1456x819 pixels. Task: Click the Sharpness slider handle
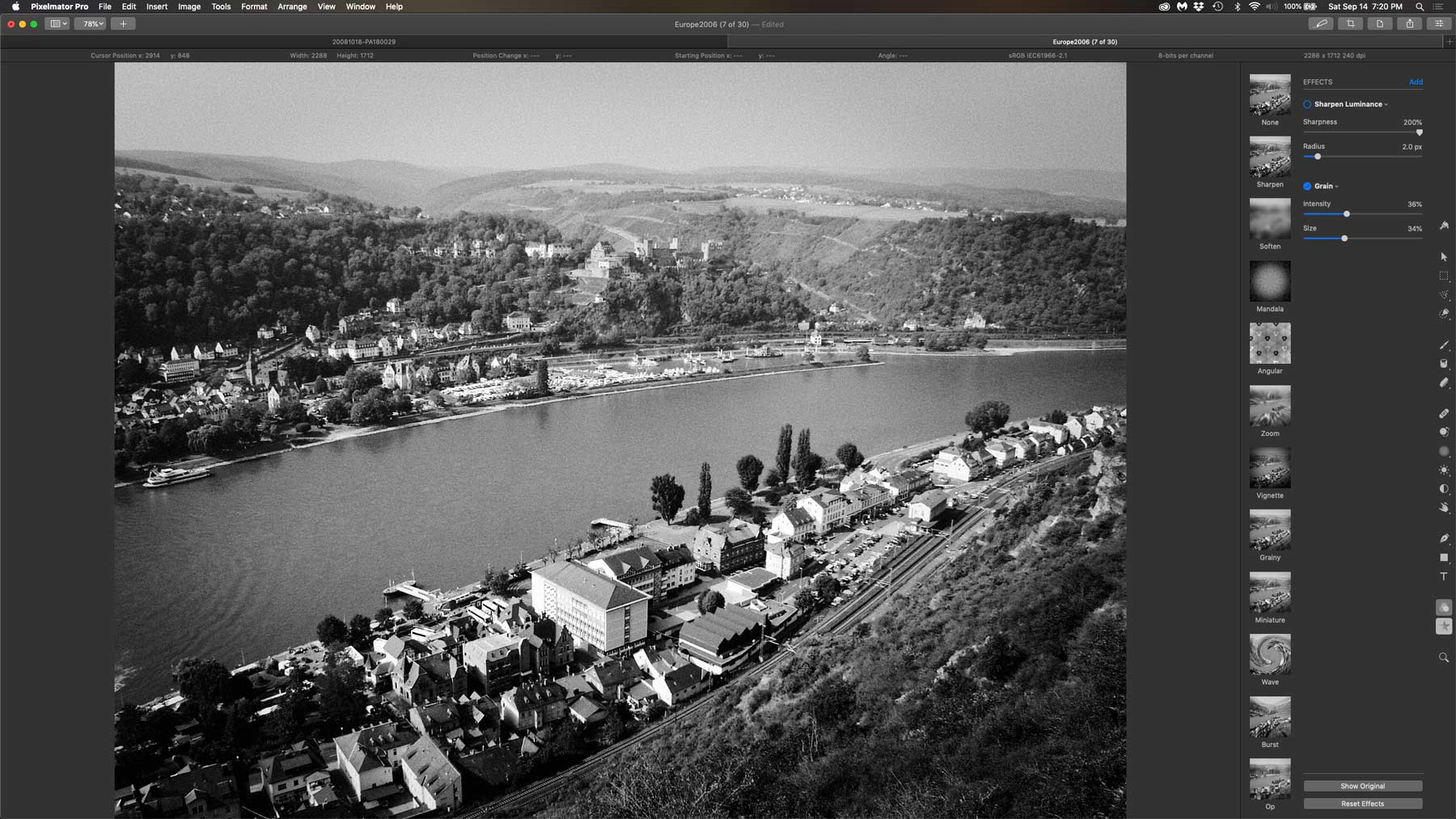point(1419,132)
